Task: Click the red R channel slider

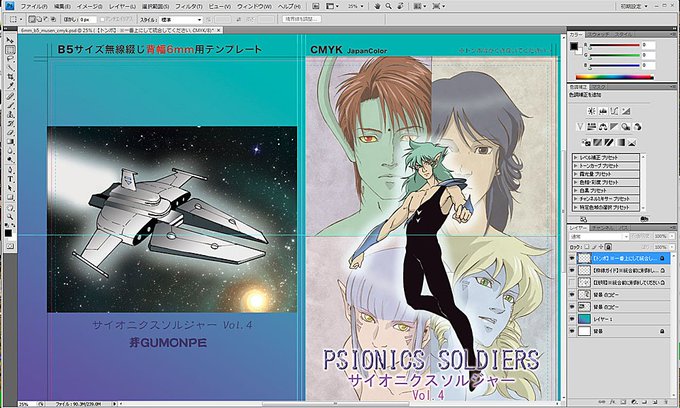Action: (614, 45)
